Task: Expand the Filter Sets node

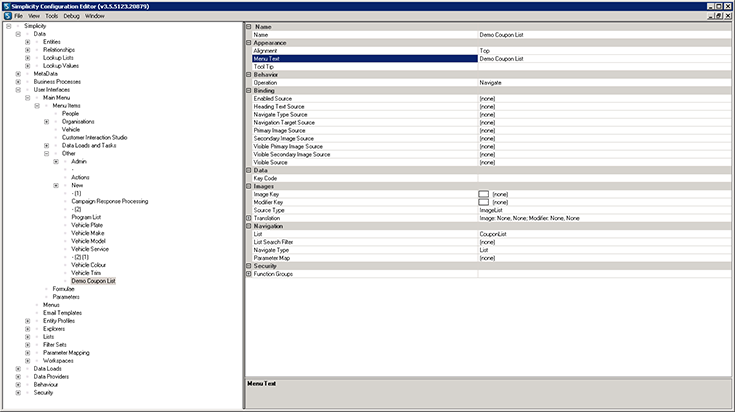Action: coord(27,345)
